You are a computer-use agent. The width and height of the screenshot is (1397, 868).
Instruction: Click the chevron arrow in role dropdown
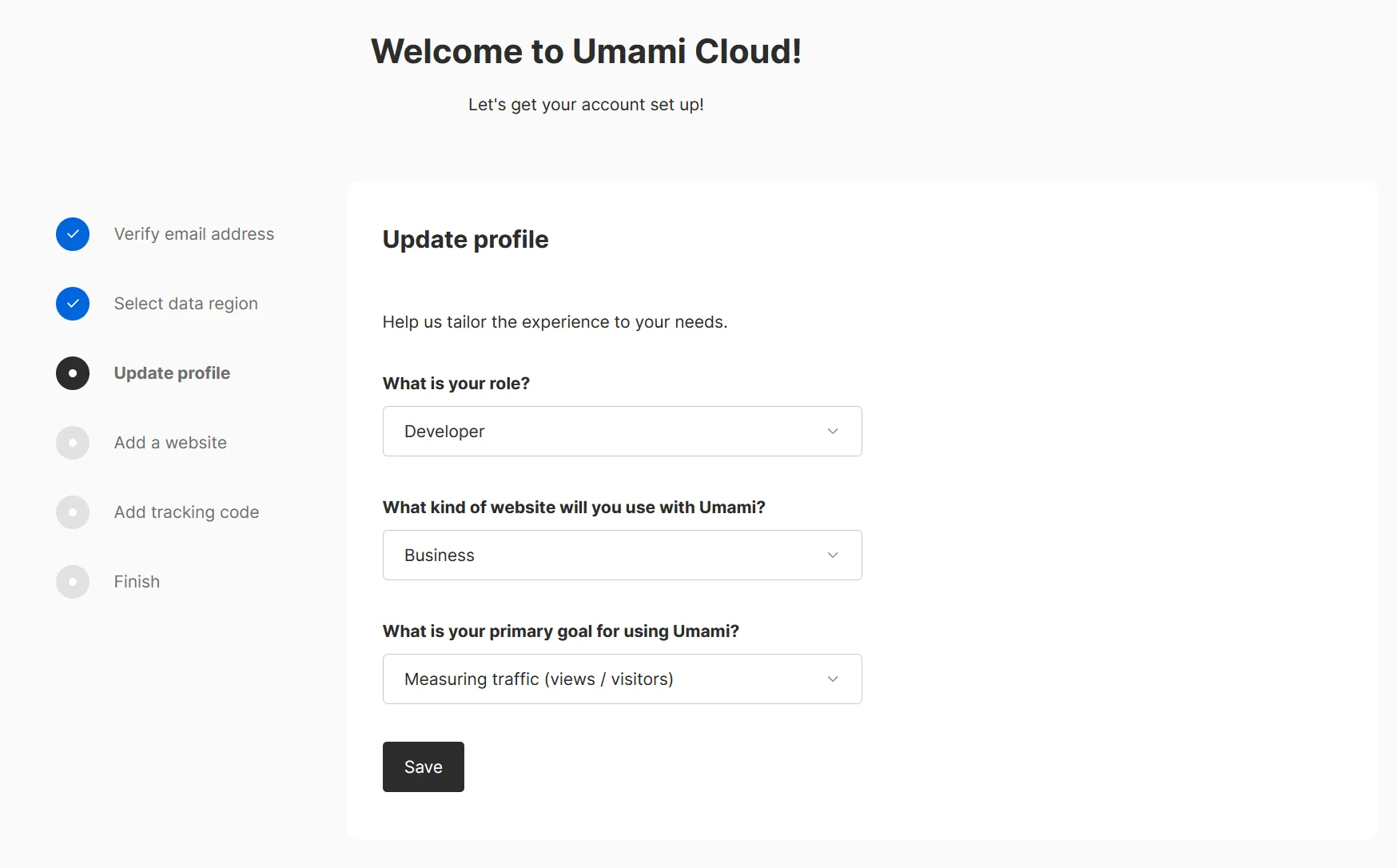click(x=833, y=432)
